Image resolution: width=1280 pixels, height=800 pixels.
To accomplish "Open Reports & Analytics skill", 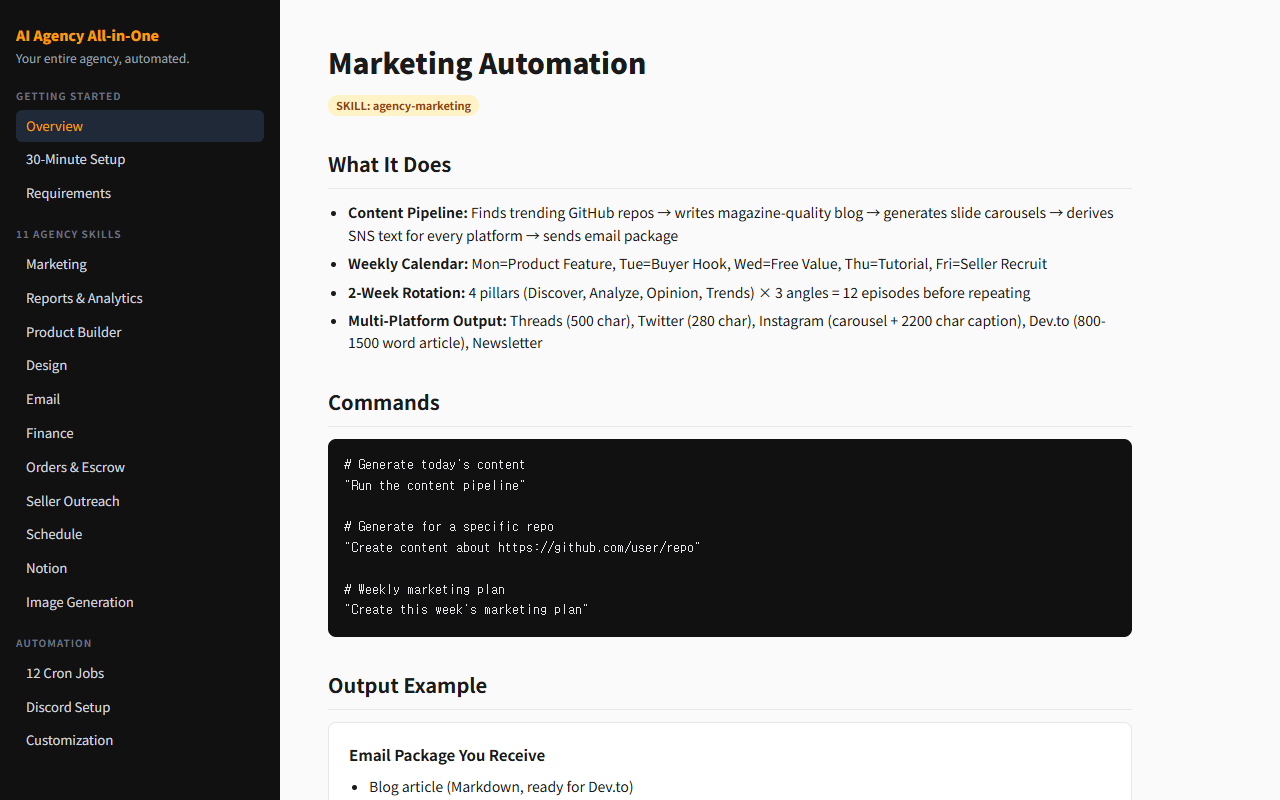I will click(x=84, y=298).
